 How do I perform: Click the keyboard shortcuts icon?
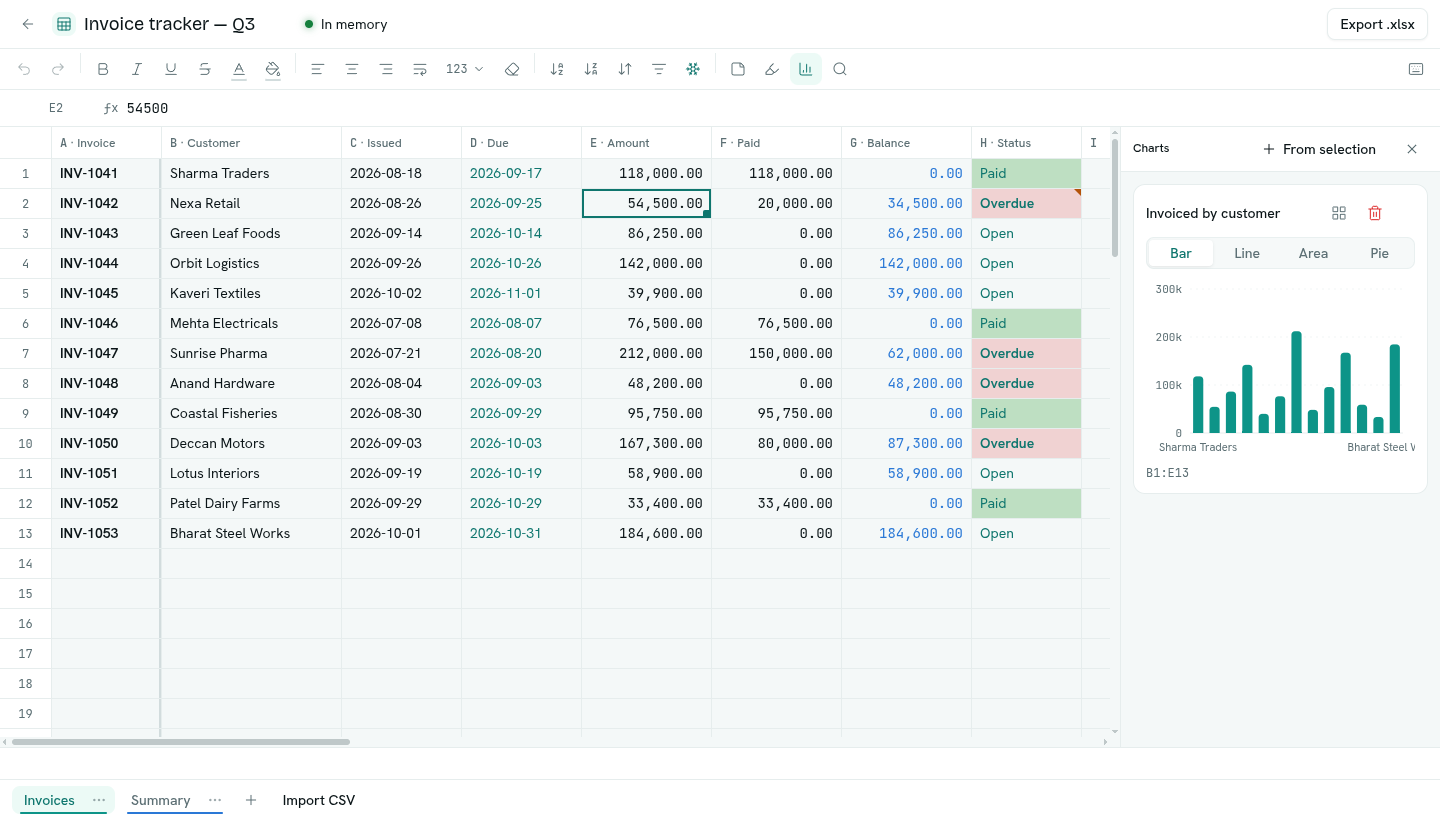[x=1416, y=69]
